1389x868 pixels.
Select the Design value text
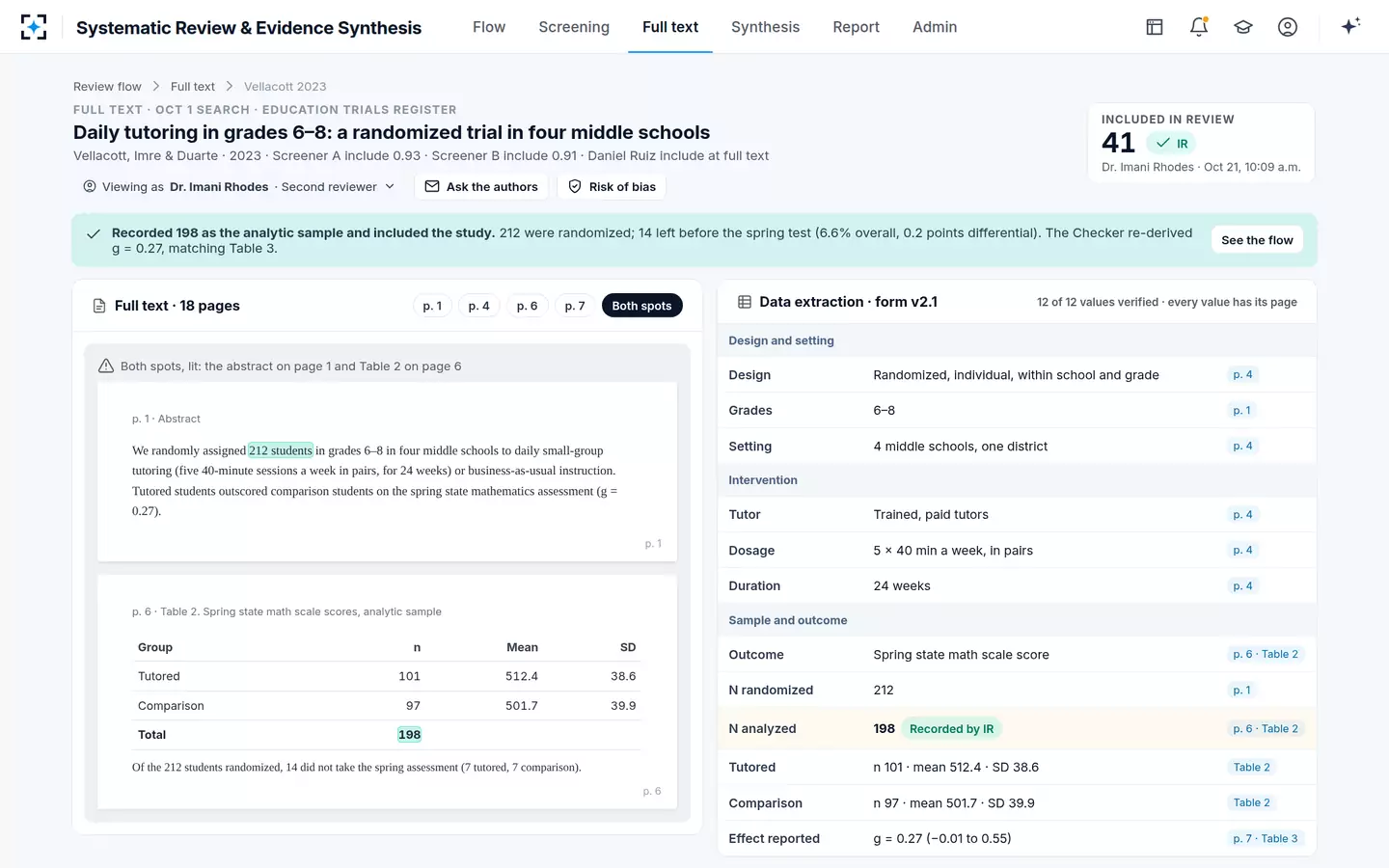point(1016,375)
